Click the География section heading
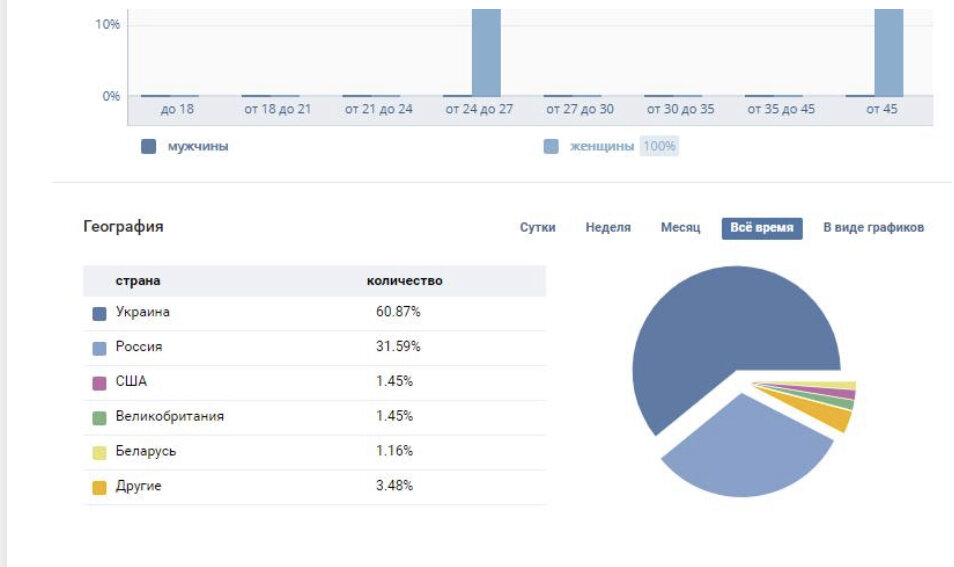 124,226
